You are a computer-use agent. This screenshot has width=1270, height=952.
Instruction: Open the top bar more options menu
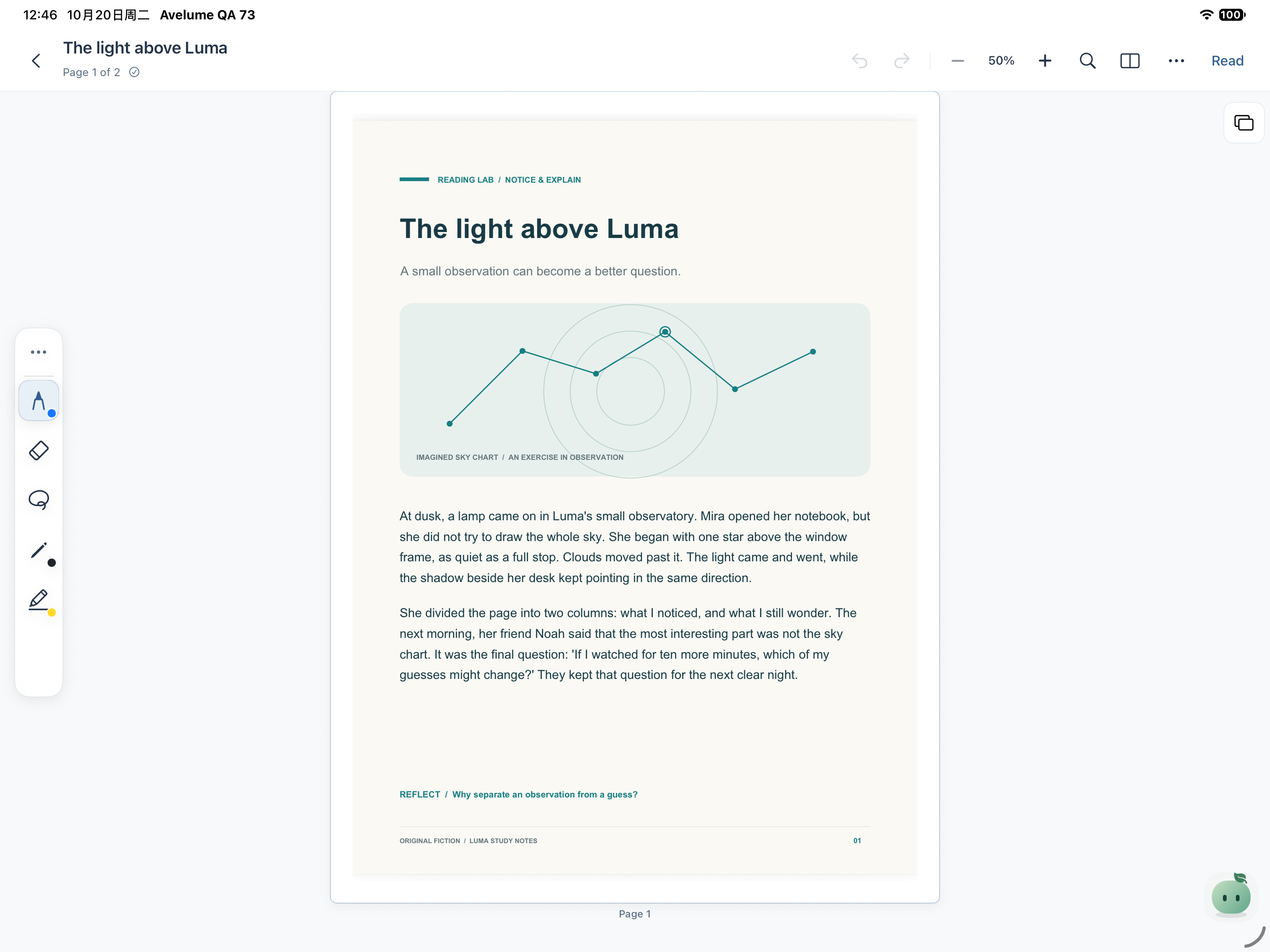(x=1176, y=61)
